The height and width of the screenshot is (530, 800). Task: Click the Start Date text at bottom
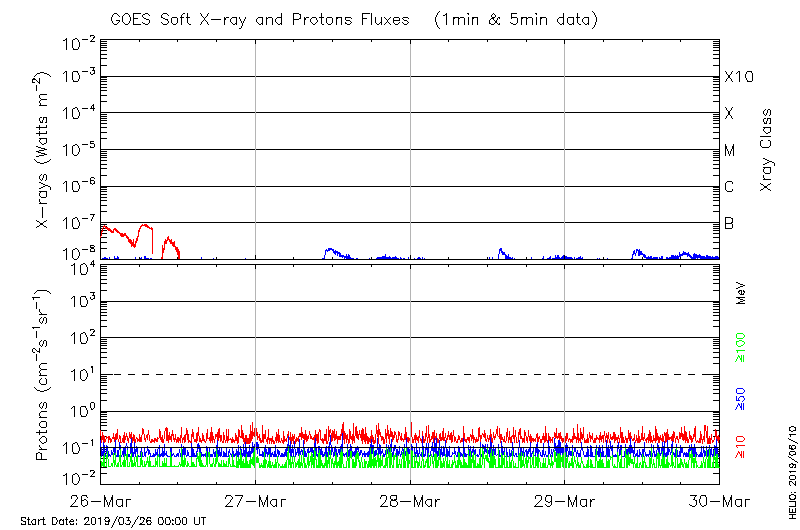[x=113, y=521]
